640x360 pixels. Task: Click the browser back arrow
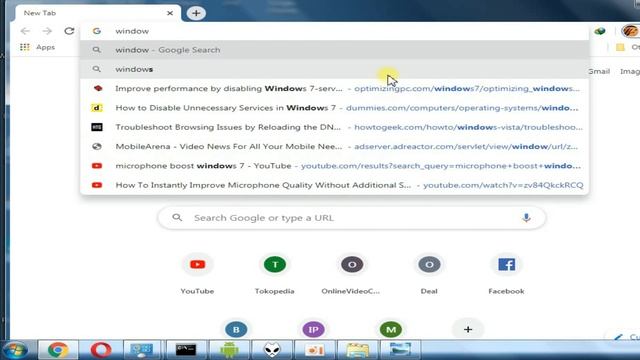click(x=25, y=31)
